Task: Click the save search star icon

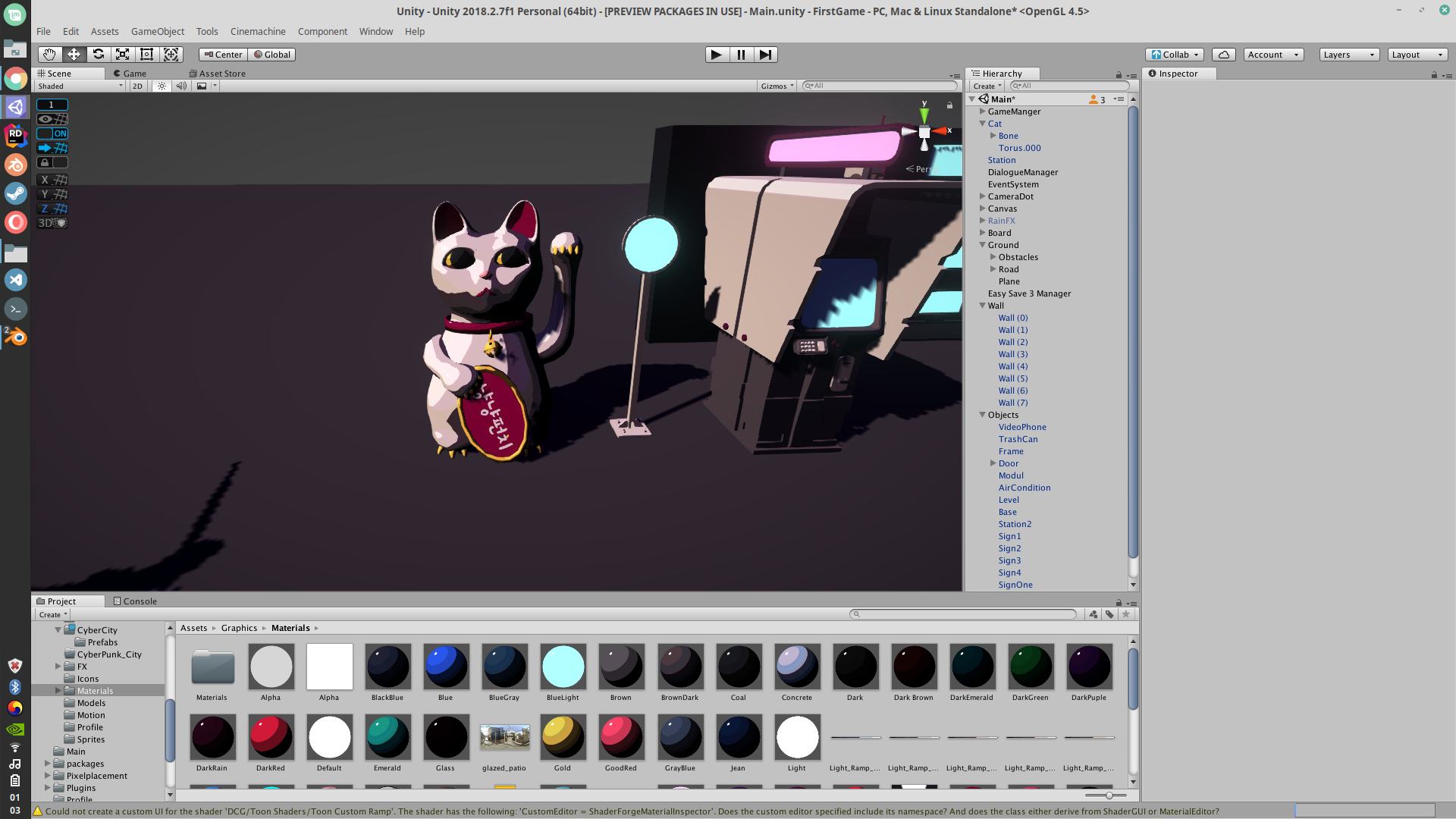Action: (1126, 614)
